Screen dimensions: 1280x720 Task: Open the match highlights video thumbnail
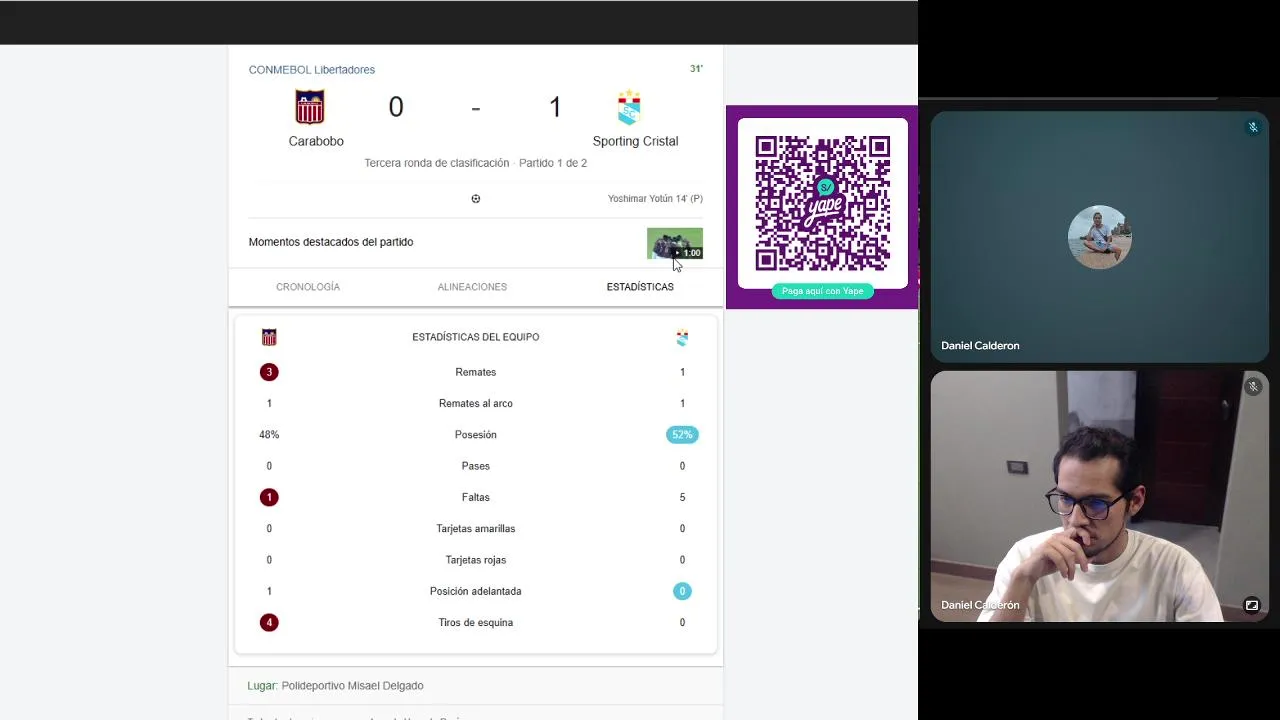[x=675, y=243]
